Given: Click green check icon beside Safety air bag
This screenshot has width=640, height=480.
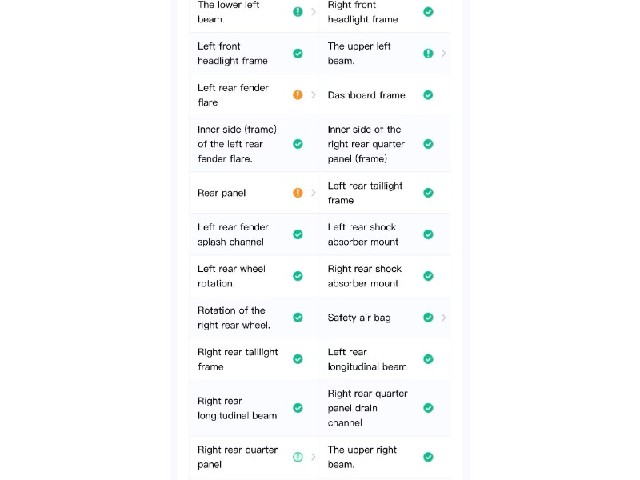Looking at the screenshot, I should [428, 318].
